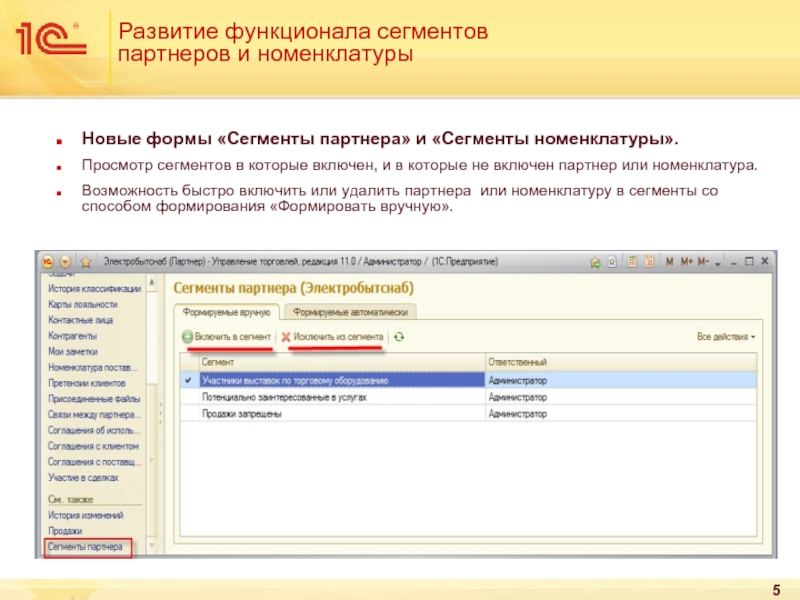Click the red Exclude from segment icon
Screen dimensions: 800x600
286,338
